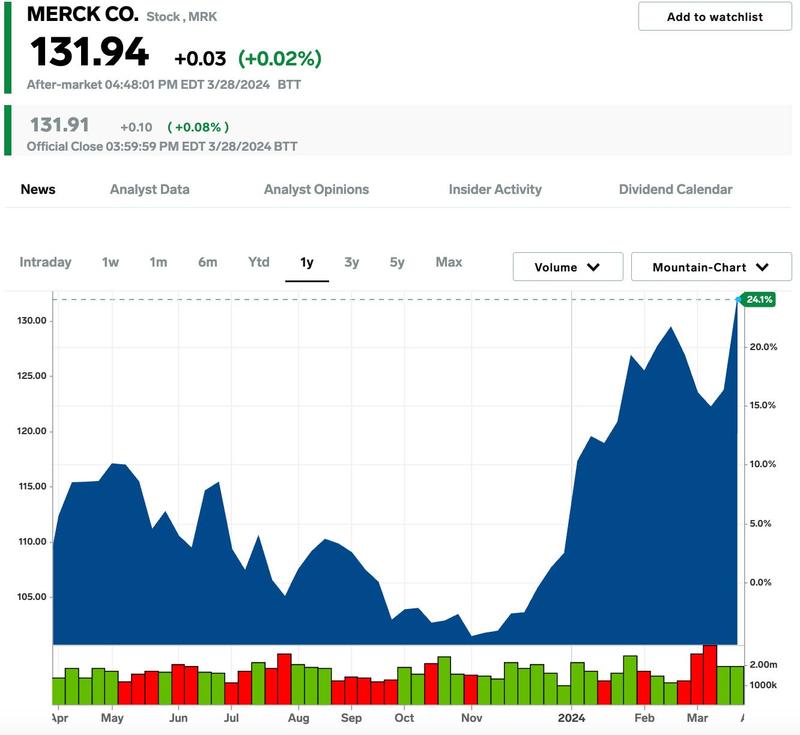The height and width of the screenshot is (735, 800).
Task: Click the 15.0% percent axis label
Action: coord(762,405)
